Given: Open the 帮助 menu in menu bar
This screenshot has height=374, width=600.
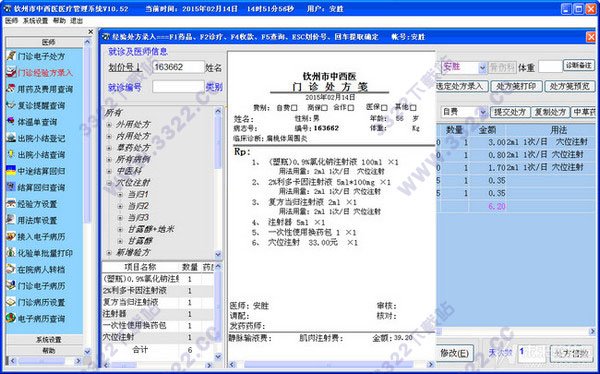Looking at the screenshot, I should pyautogui.click(x=59, y=21).
